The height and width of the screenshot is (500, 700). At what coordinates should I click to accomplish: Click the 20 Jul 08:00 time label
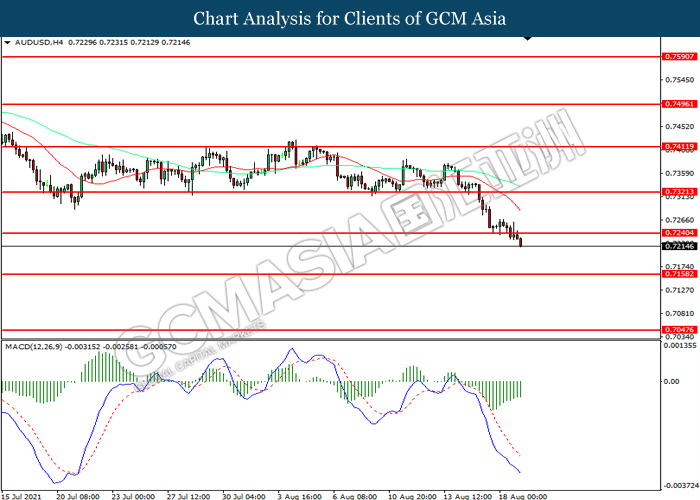(78, 496)
